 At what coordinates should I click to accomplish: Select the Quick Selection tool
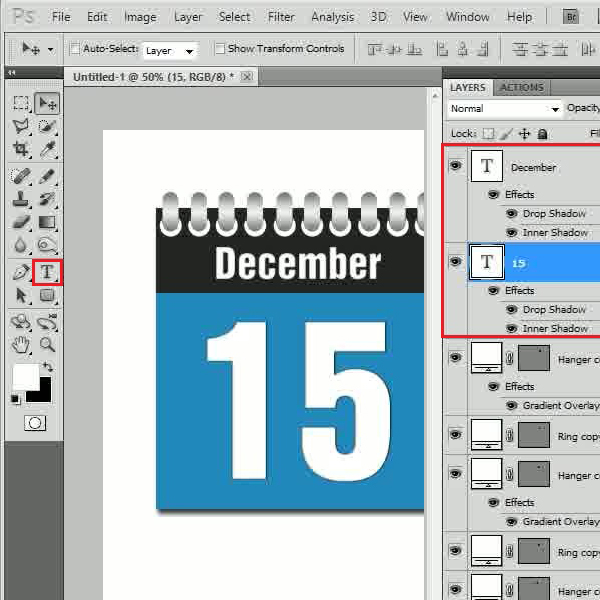[47, 126]
